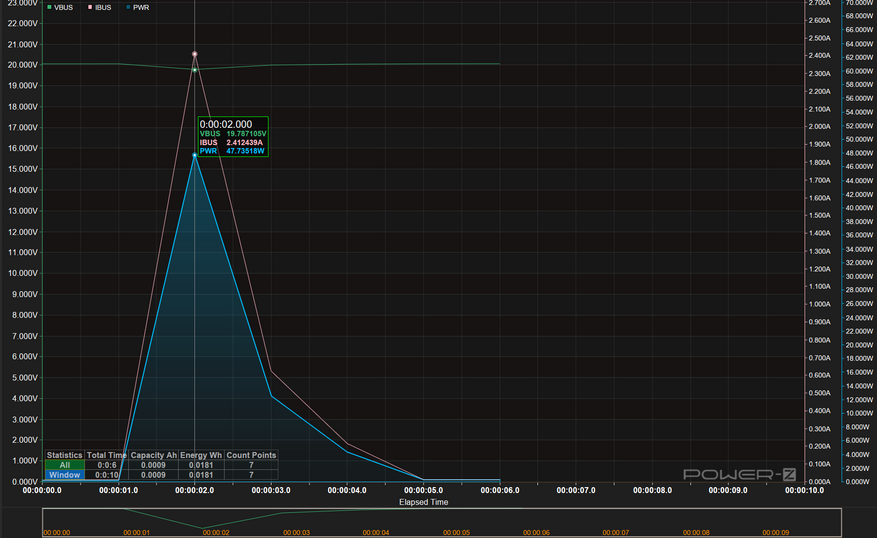The width and height of the screenshot is (877, 538).
Task: Select the All statistics row
Action: coord(161,465)
